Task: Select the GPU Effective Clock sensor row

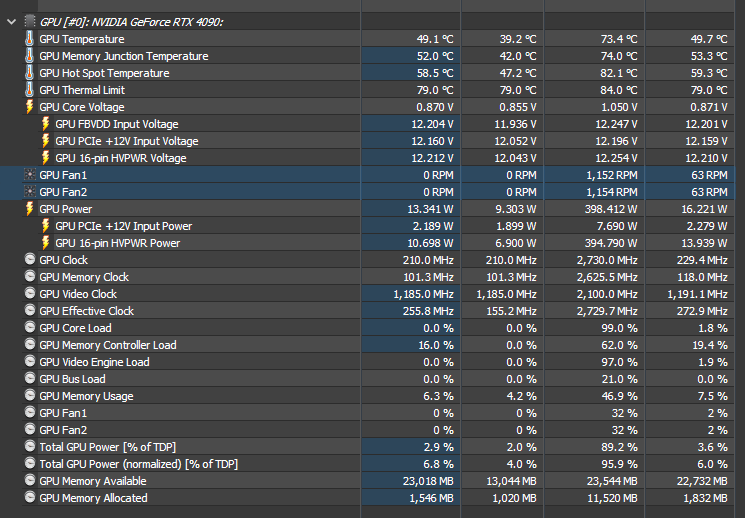Action: click(x=86, y=311)
